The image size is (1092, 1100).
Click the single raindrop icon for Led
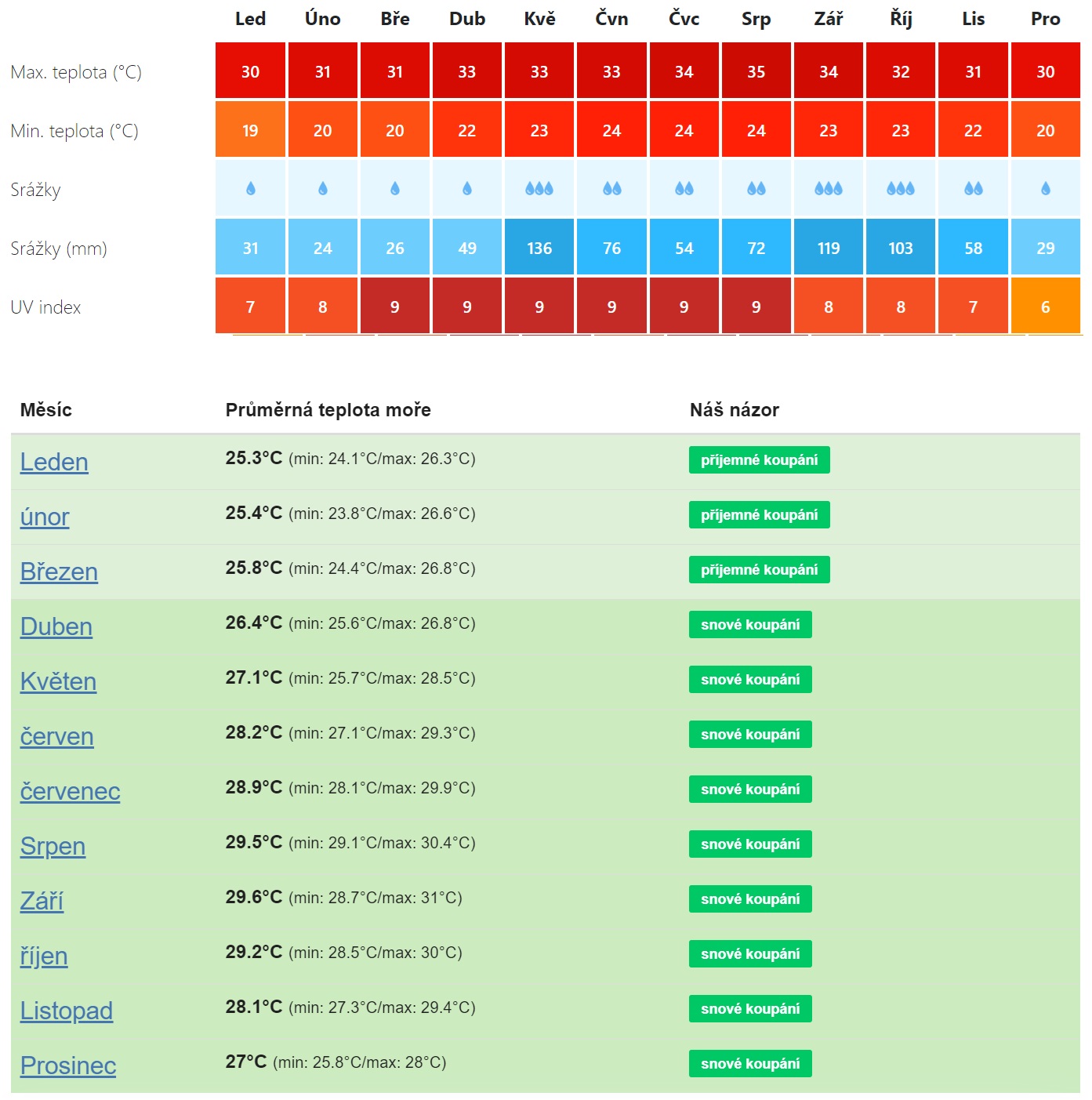tap(251, 189)
